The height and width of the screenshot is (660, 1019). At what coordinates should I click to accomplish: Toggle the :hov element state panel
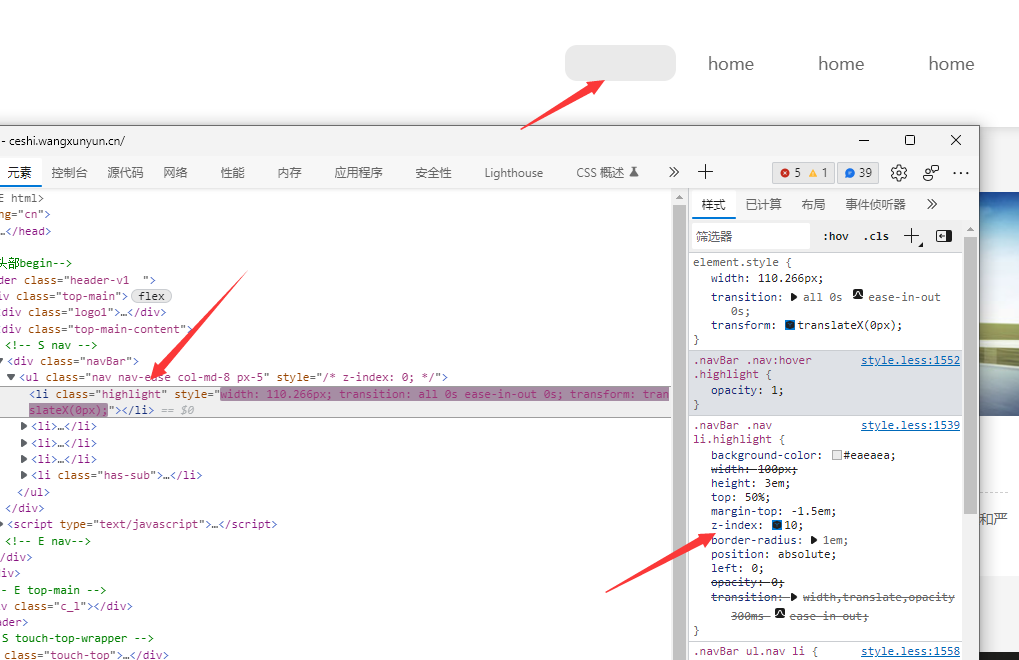(836, 236)
